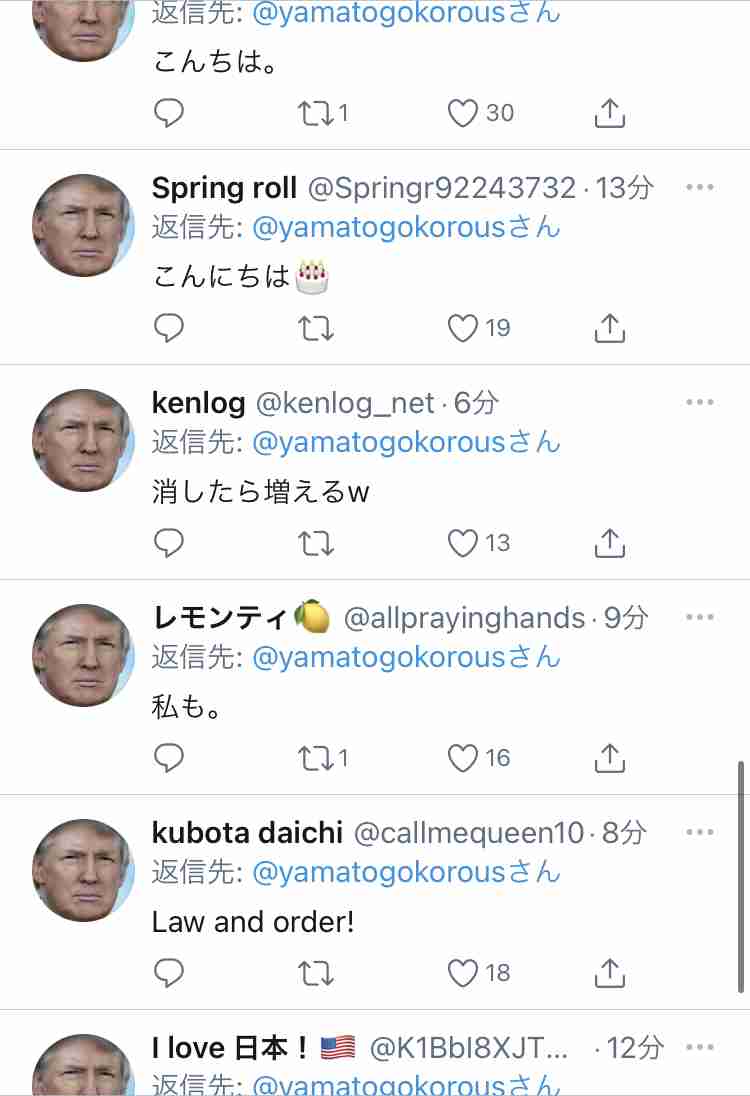The image size is (750, 1096).
Task: Open @yamatogokorous mention in kenlog's reply
Action: click(x=406, y=442)
